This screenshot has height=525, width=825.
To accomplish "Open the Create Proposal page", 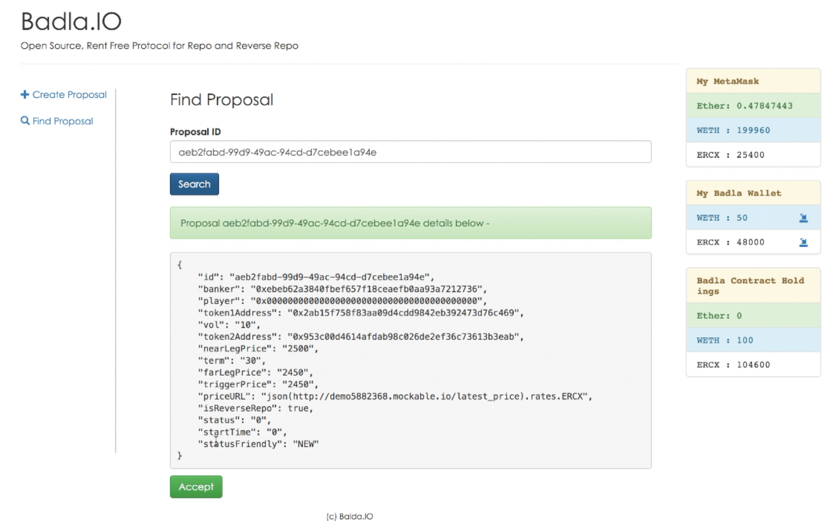I will coord(69,95).
